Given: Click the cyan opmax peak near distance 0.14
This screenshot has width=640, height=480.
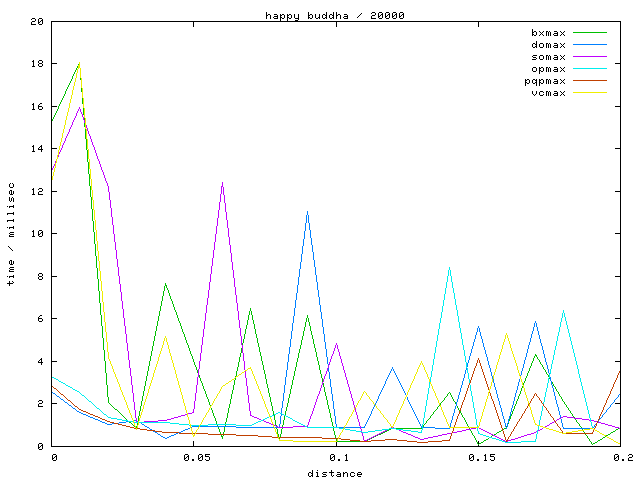Looking at the screenshot, I should [x=450, y=268].
